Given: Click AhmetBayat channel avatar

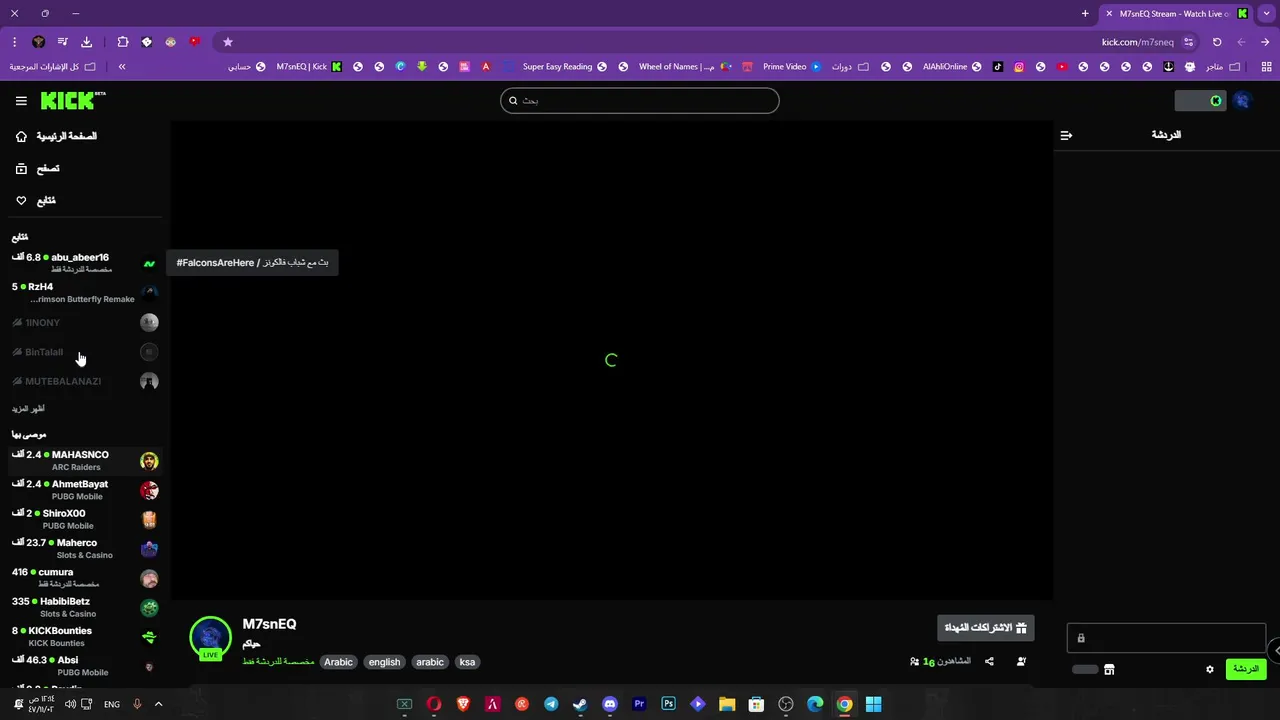Looking at the screenshot, I should click(x=149, y=490).
